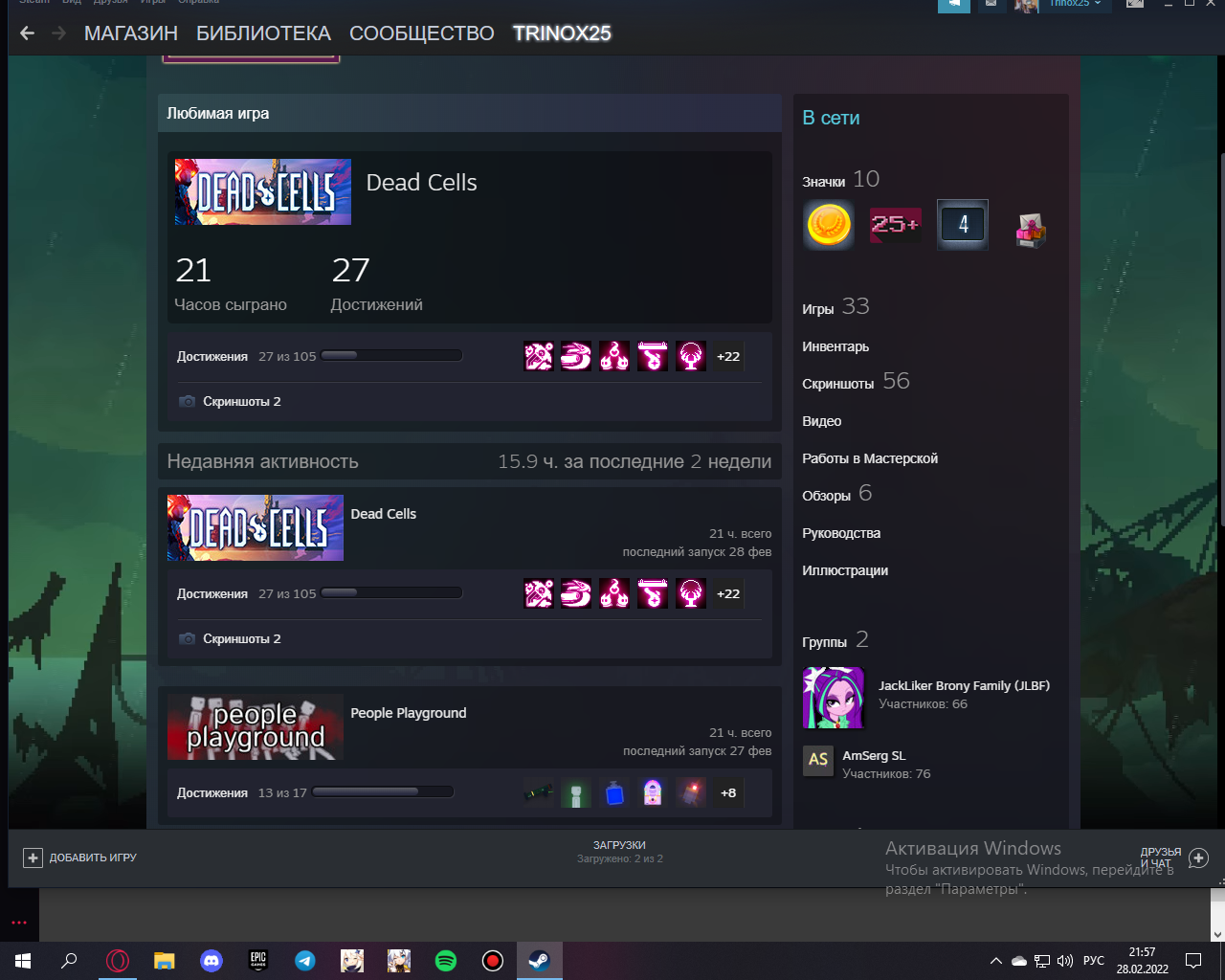Open the МАГАЗИН tab
This screenshot has width=1225, height=980.
click(x=131, y=33)
